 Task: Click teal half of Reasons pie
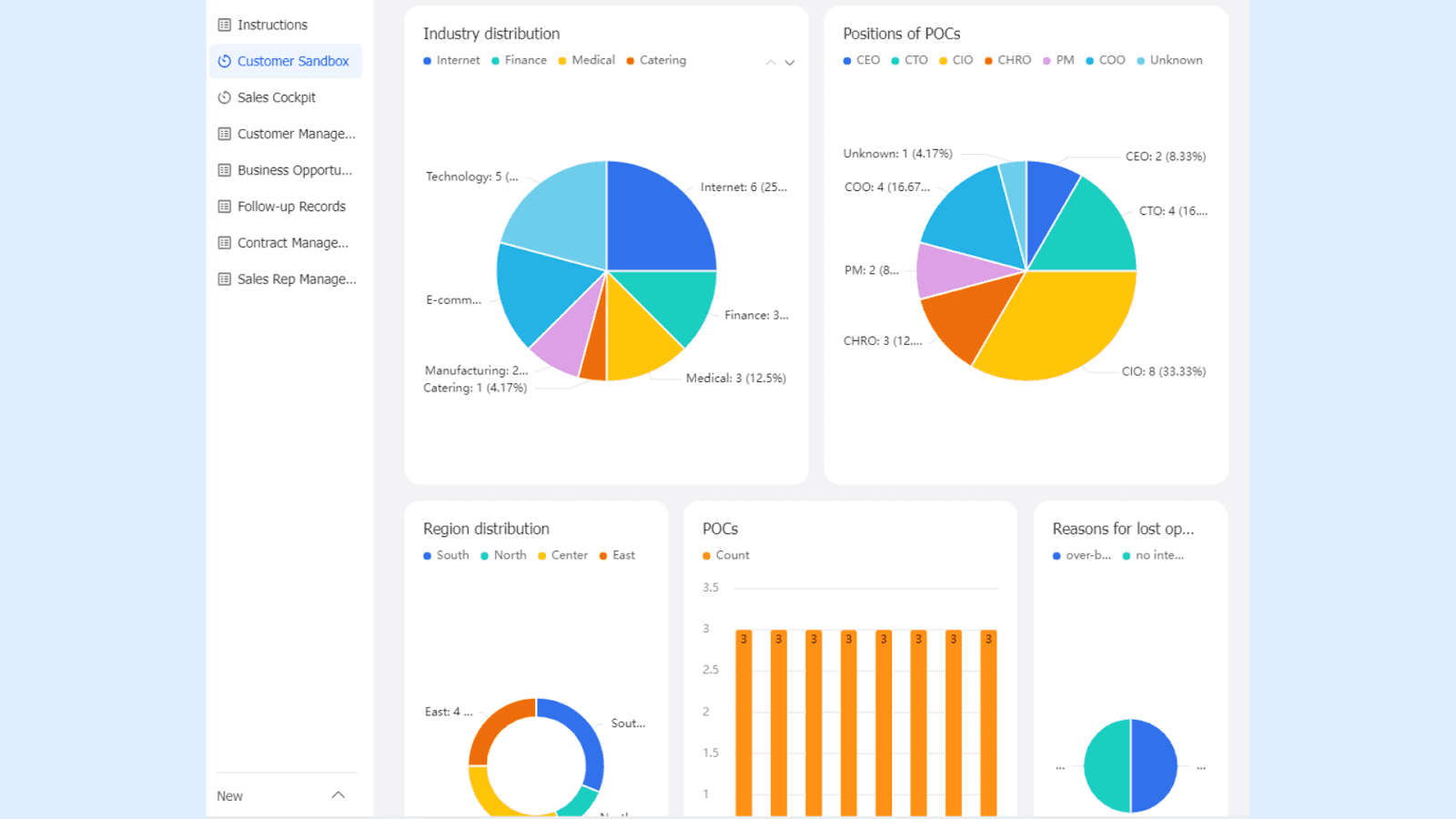(1107, 766)
